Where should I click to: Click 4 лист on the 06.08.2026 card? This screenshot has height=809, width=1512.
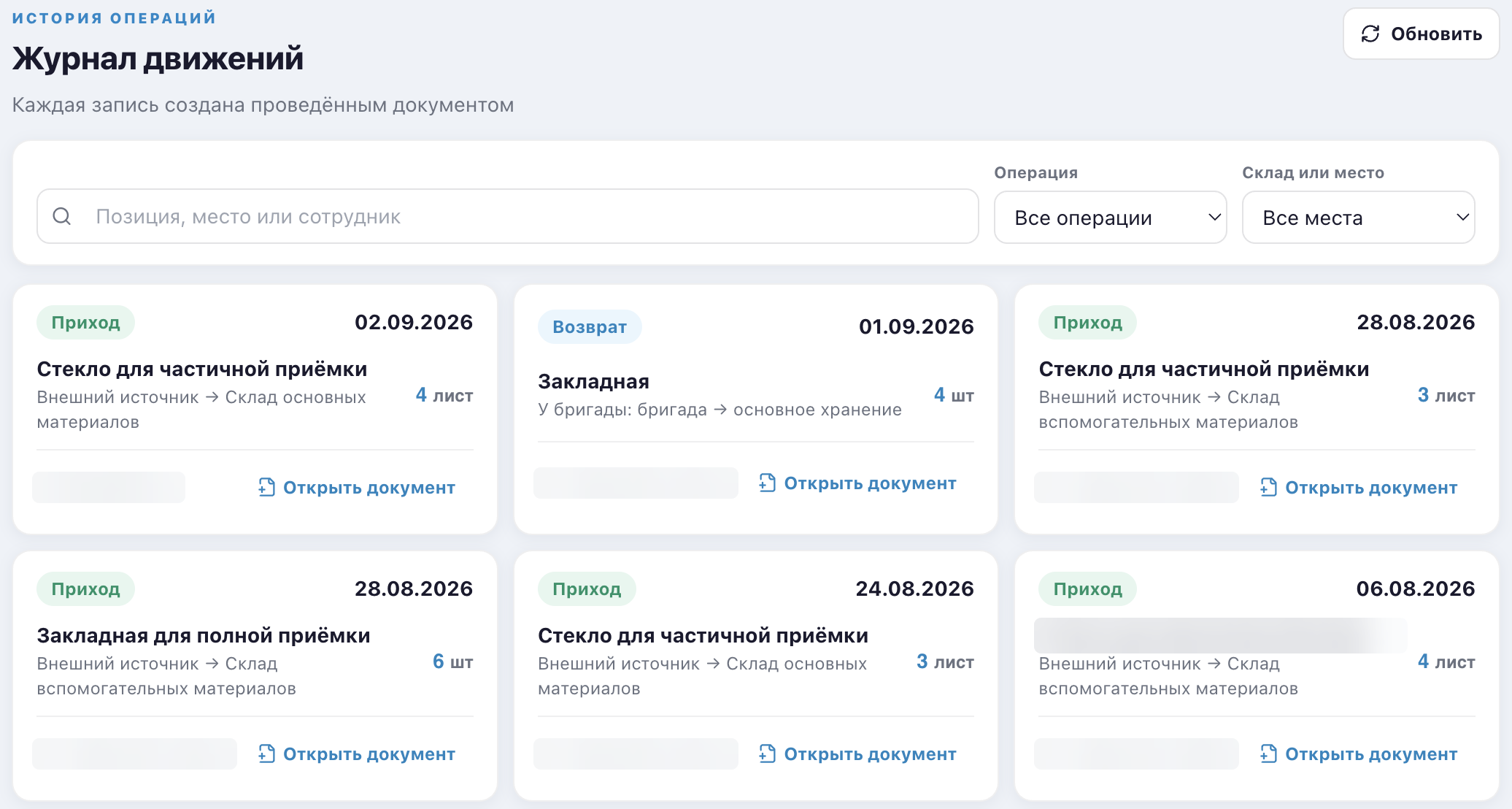point(1446,662)
